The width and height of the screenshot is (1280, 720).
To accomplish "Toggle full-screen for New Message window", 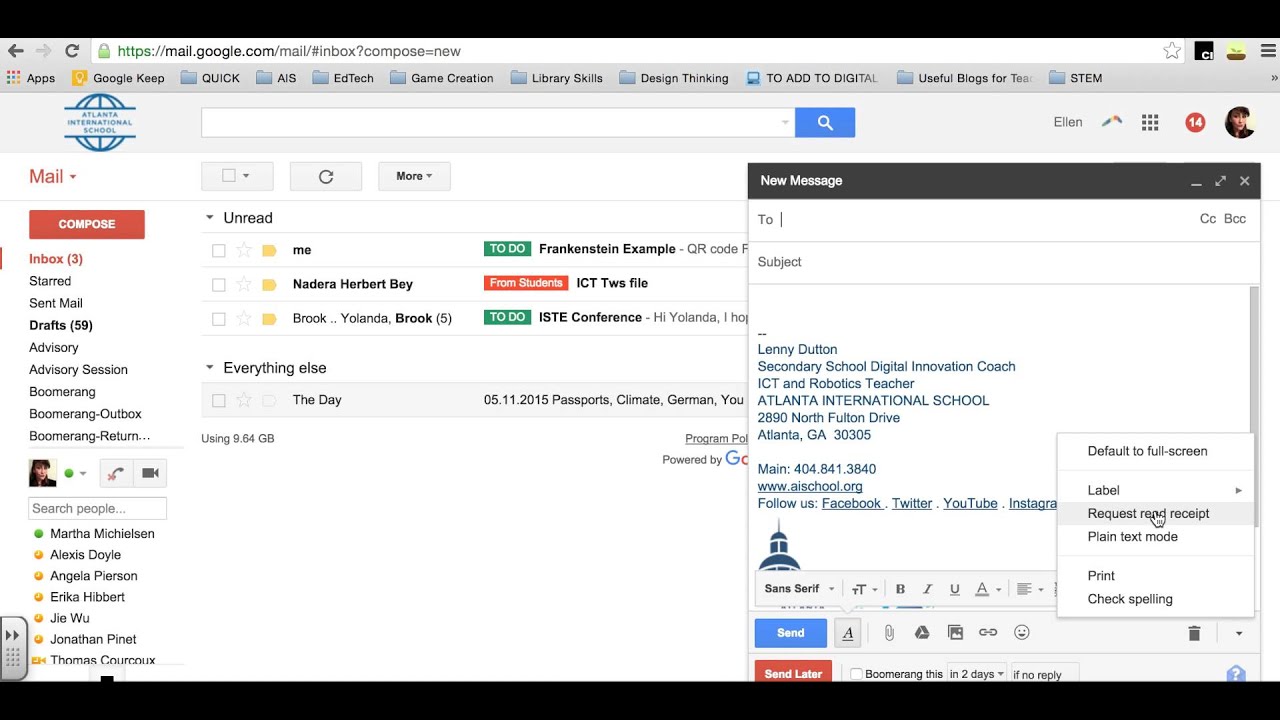I will 1220,181.
